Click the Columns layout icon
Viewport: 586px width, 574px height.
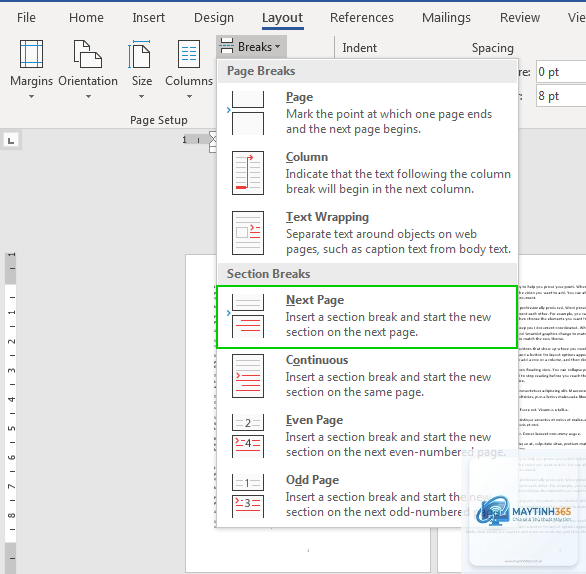click(x=189, y=54)
